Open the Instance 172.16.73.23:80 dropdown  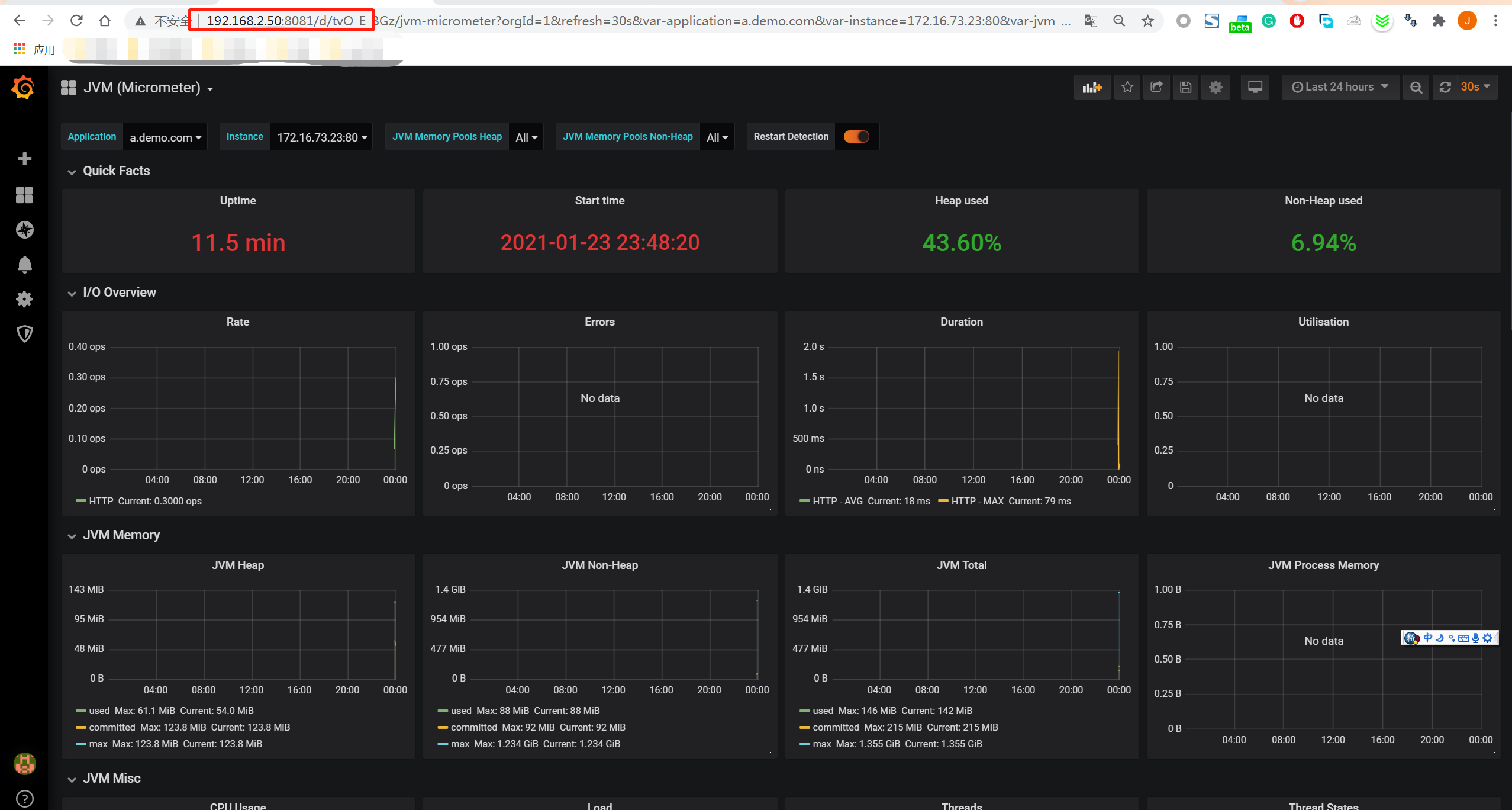[321, 137]
